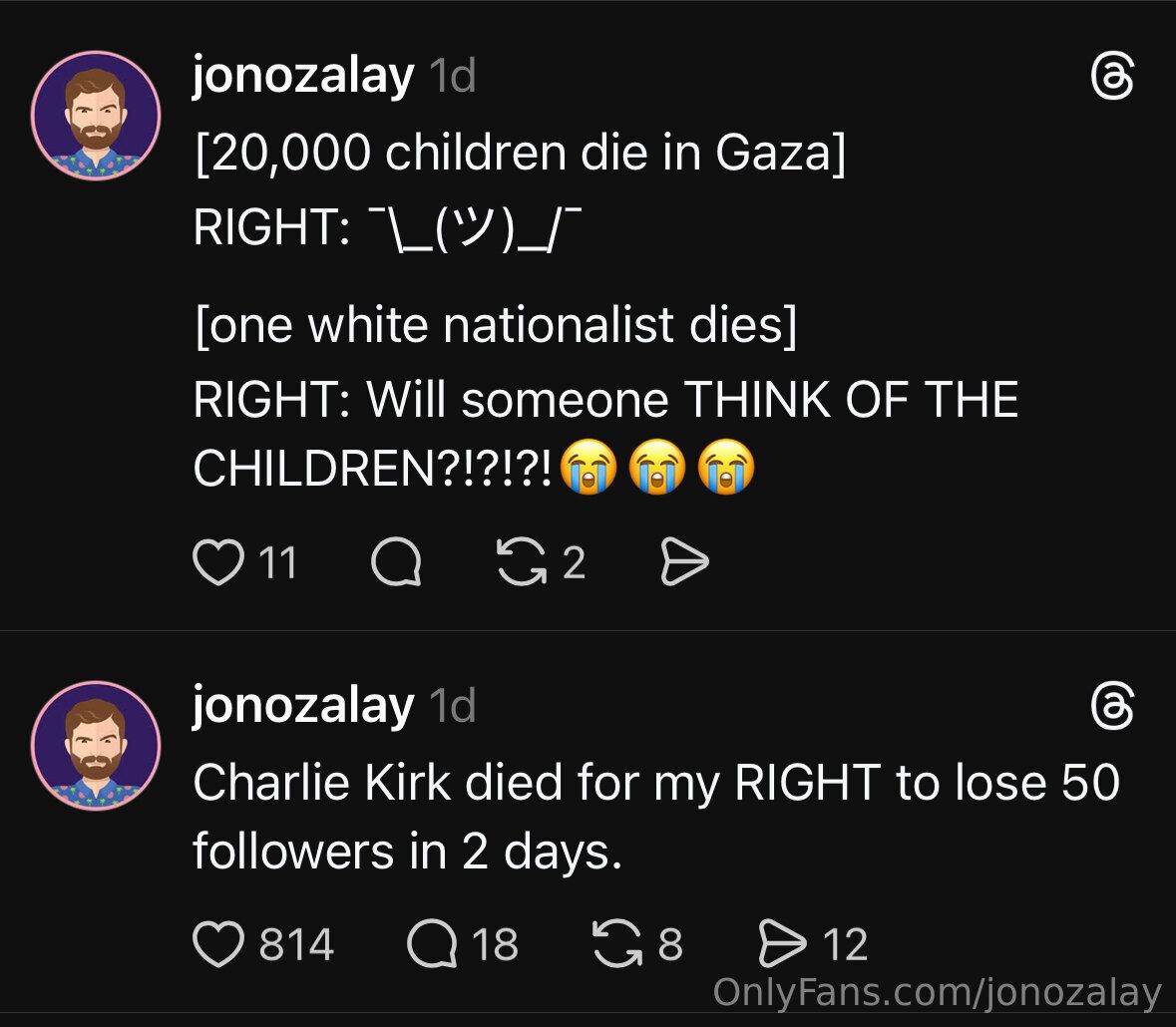Screen dimensions: 1176x1027
Task: Open the 18 comments on second post
Action: [x=432, y=943]
